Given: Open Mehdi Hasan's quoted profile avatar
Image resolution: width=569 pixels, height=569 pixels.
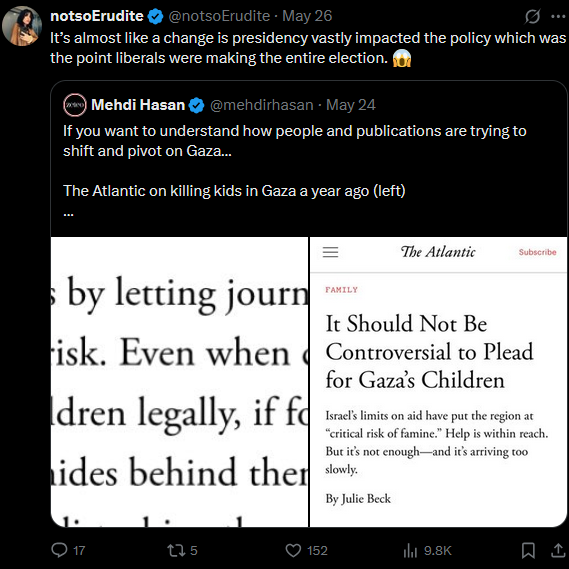Looking at the screenshot, I should tap(75, 105).
